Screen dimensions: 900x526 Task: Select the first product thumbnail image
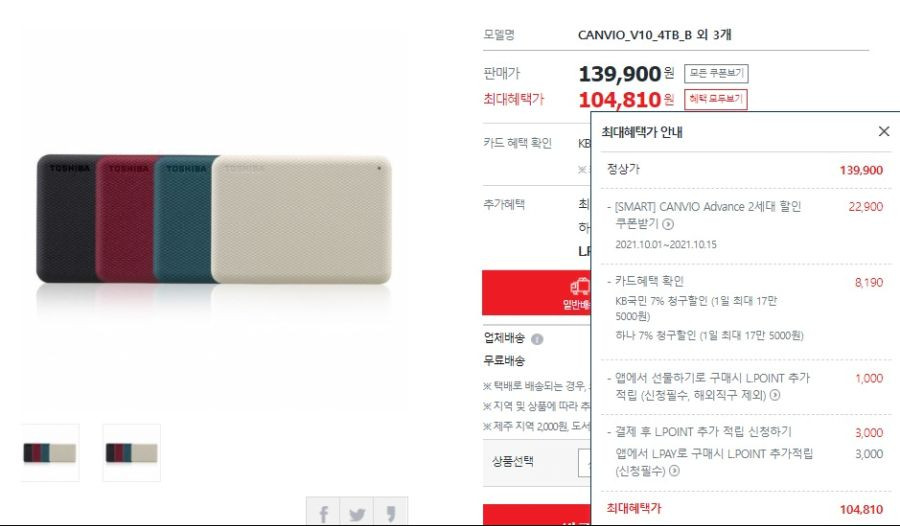(x=50, y=452)
